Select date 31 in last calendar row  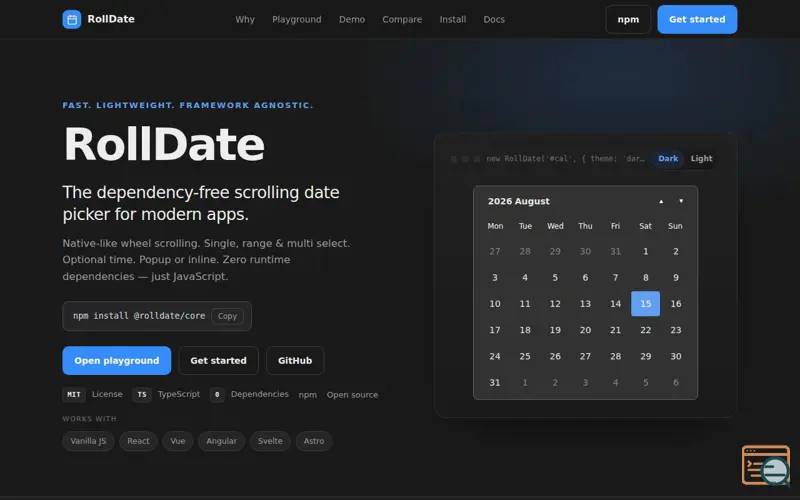click(x=495, y=383)
